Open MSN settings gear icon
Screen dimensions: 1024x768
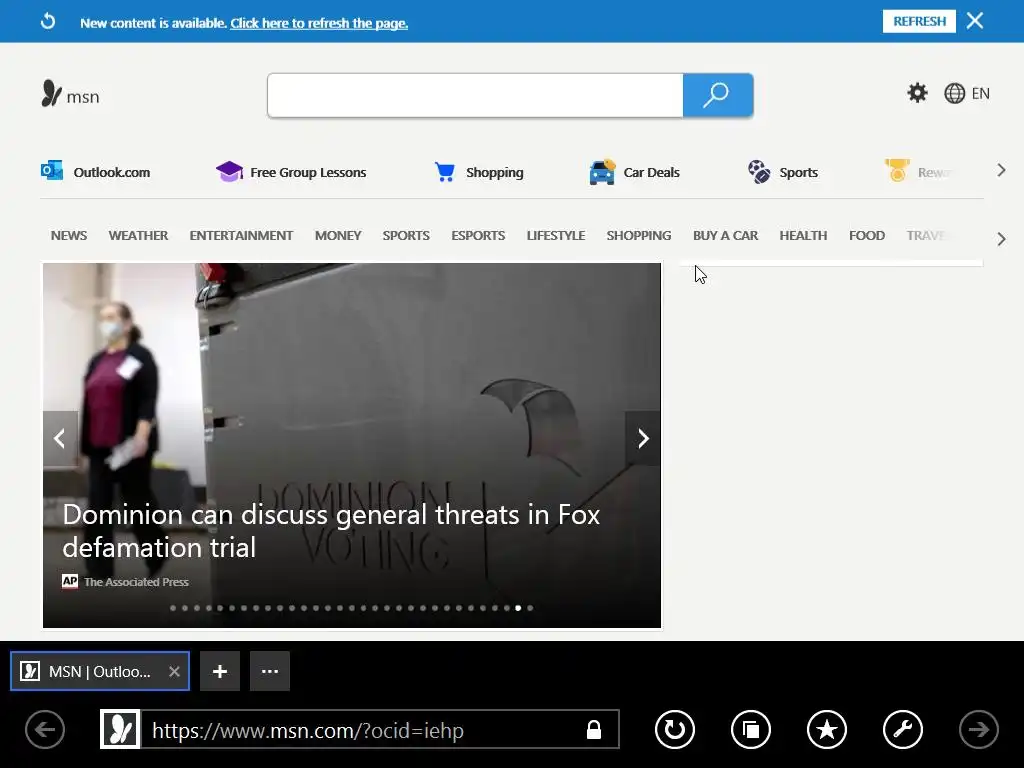tap(918, 93)
